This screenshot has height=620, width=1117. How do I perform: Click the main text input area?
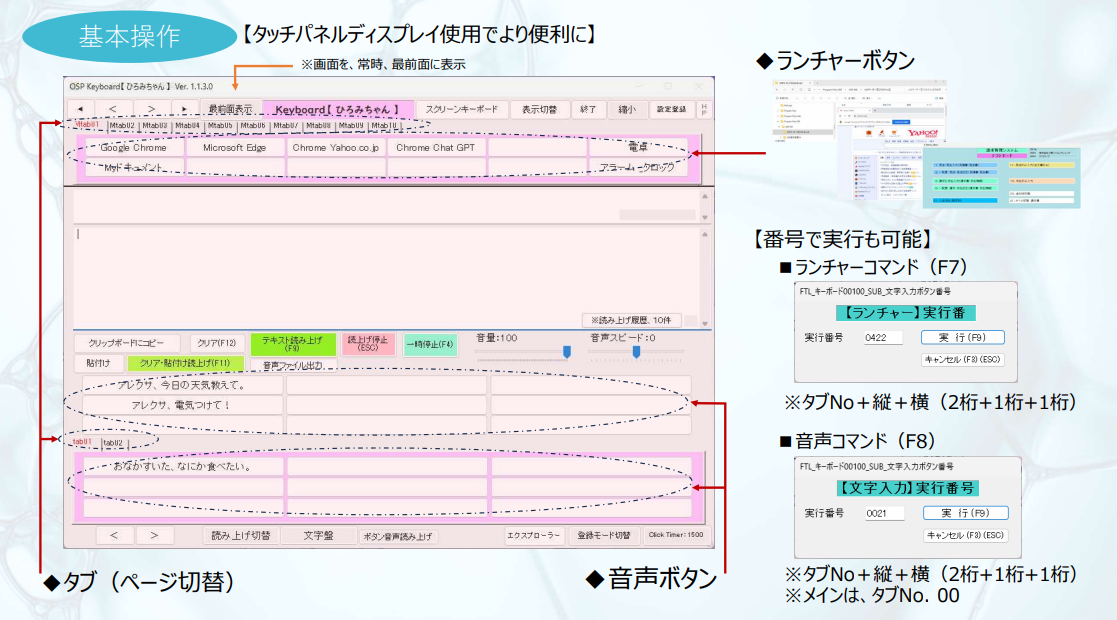(385, 278)
